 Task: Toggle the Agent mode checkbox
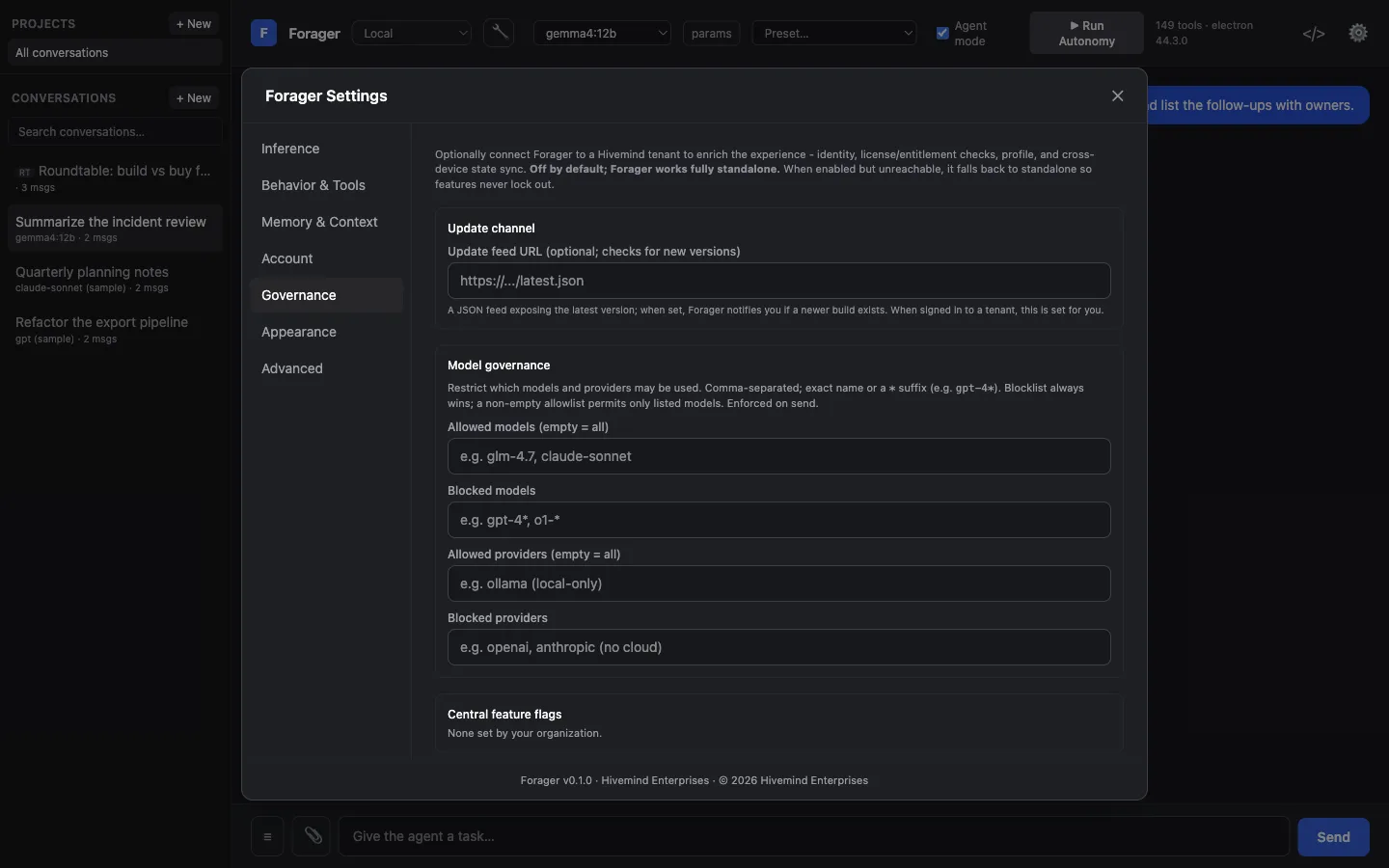[x=942, y=33]
